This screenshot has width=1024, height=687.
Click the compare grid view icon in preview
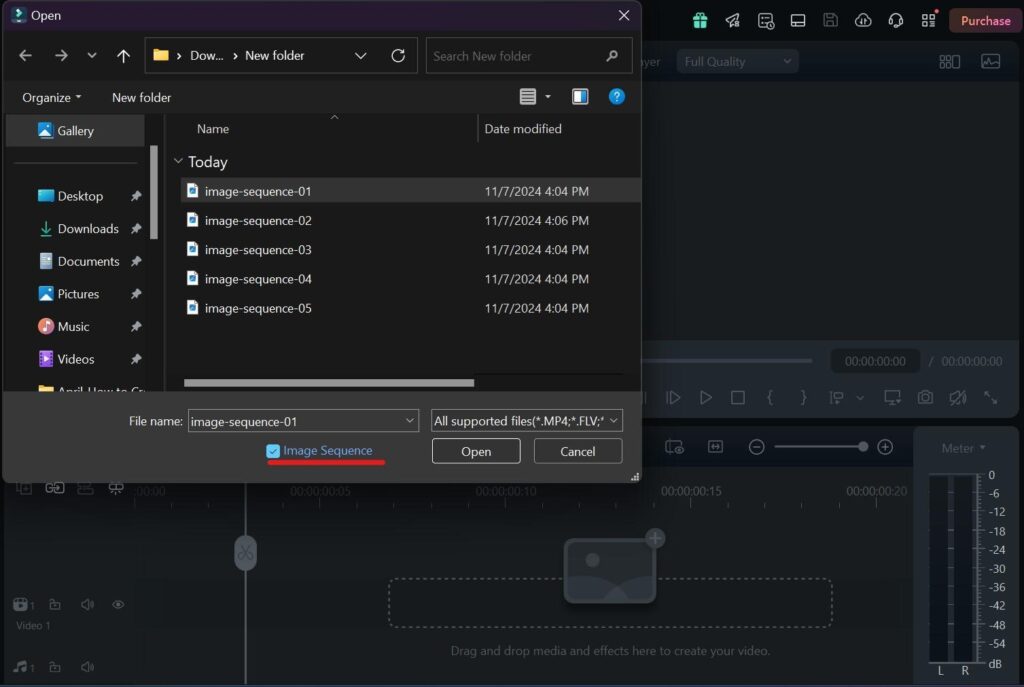pos(949,61)
